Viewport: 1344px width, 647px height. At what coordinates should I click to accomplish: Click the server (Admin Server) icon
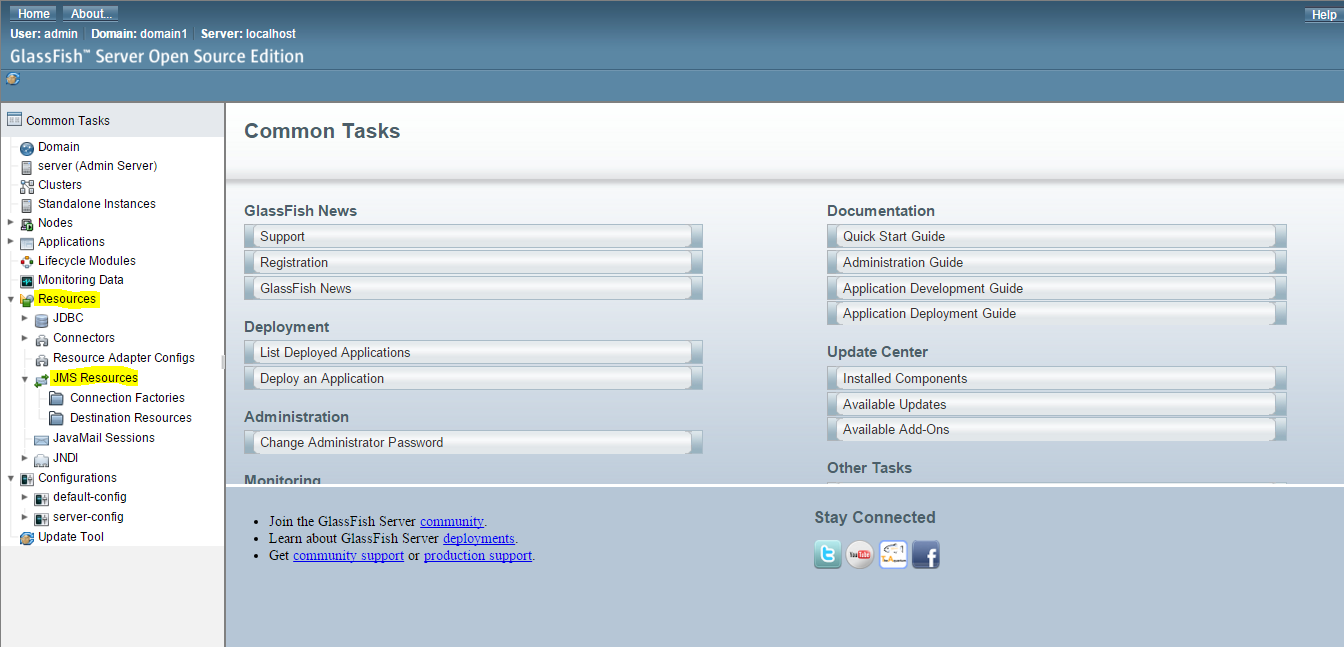coord(27,167)
